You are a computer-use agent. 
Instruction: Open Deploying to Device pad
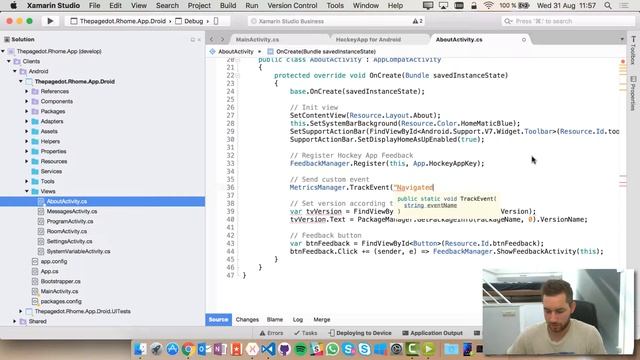pos(360,333)
